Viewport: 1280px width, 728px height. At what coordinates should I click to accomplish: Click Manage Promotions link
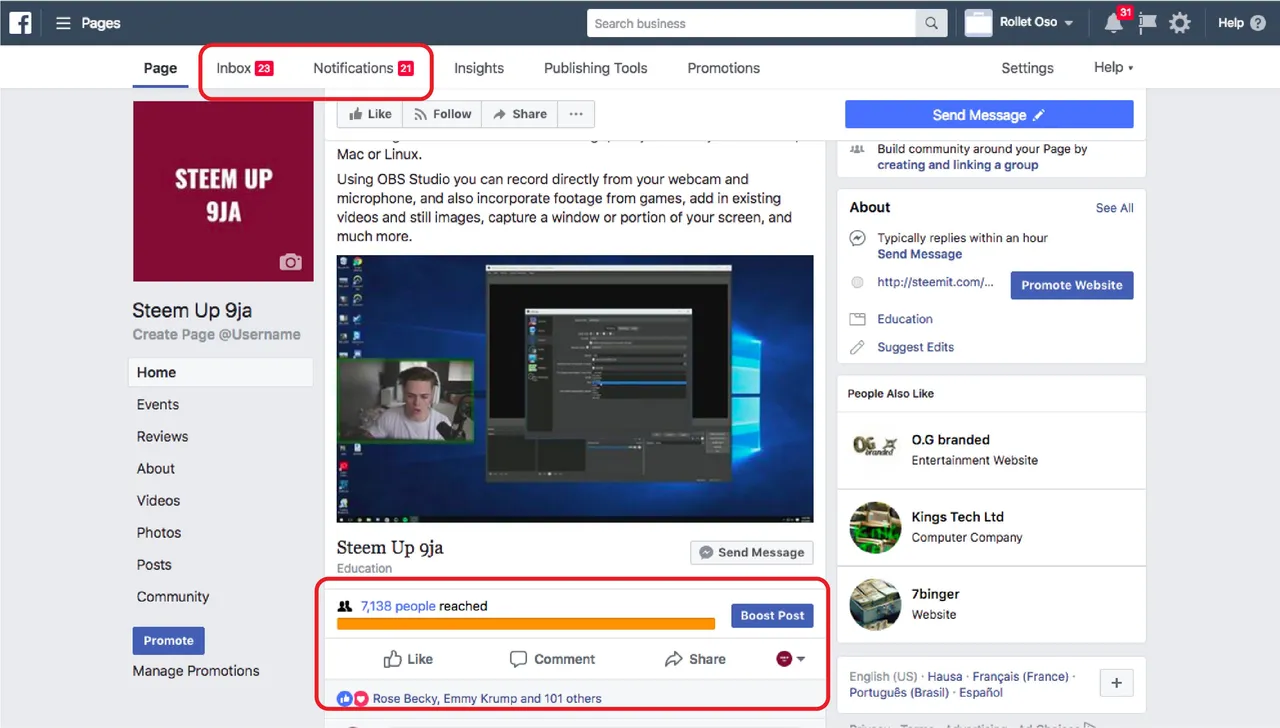tap(196, 671)
